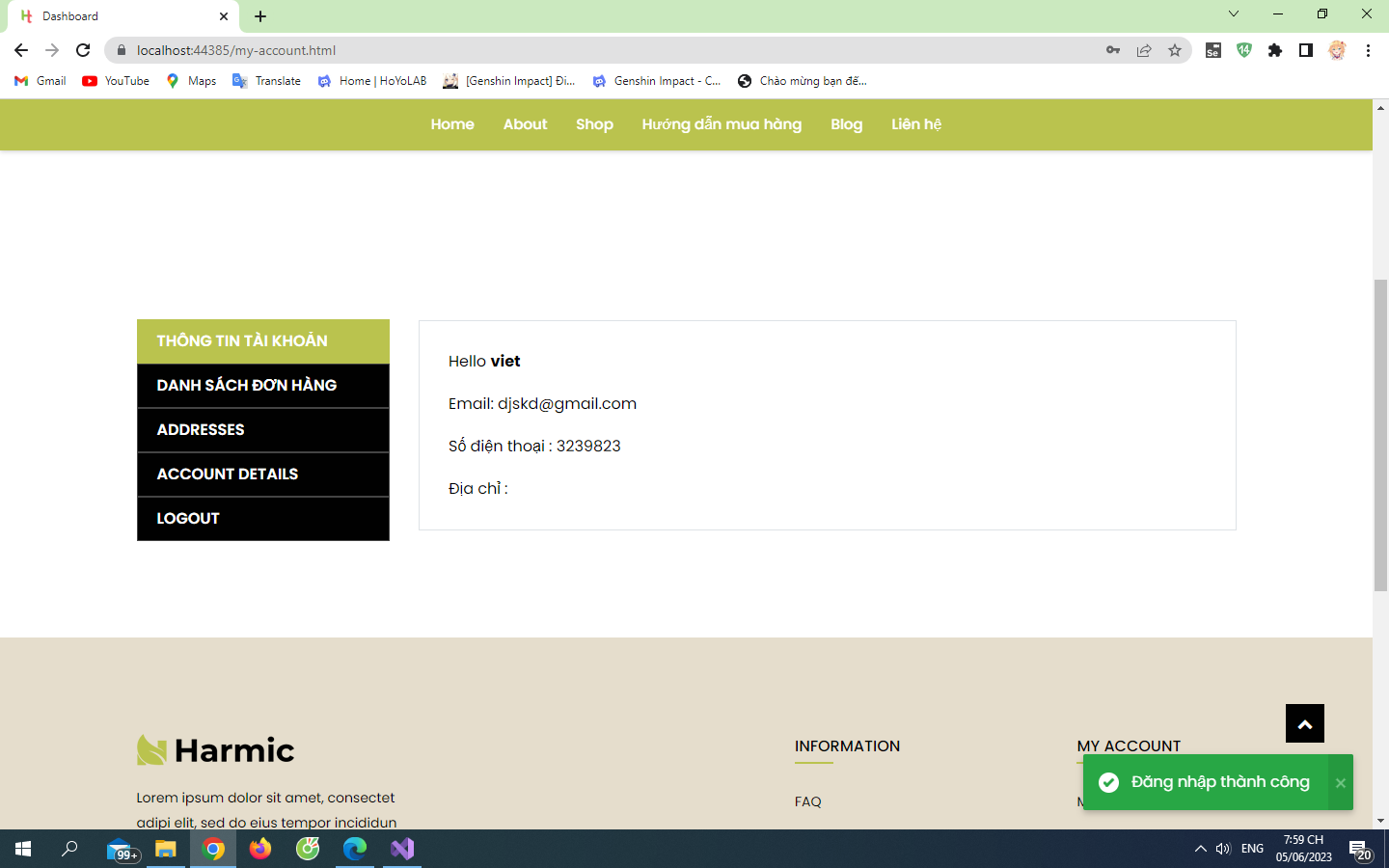
Task: Open Visual Studio from the taskbar
Action: (x=401, y=850)
